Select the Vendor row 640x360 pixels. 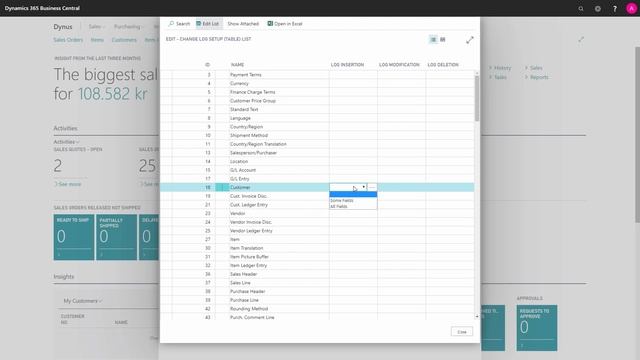tap(317, 213)
